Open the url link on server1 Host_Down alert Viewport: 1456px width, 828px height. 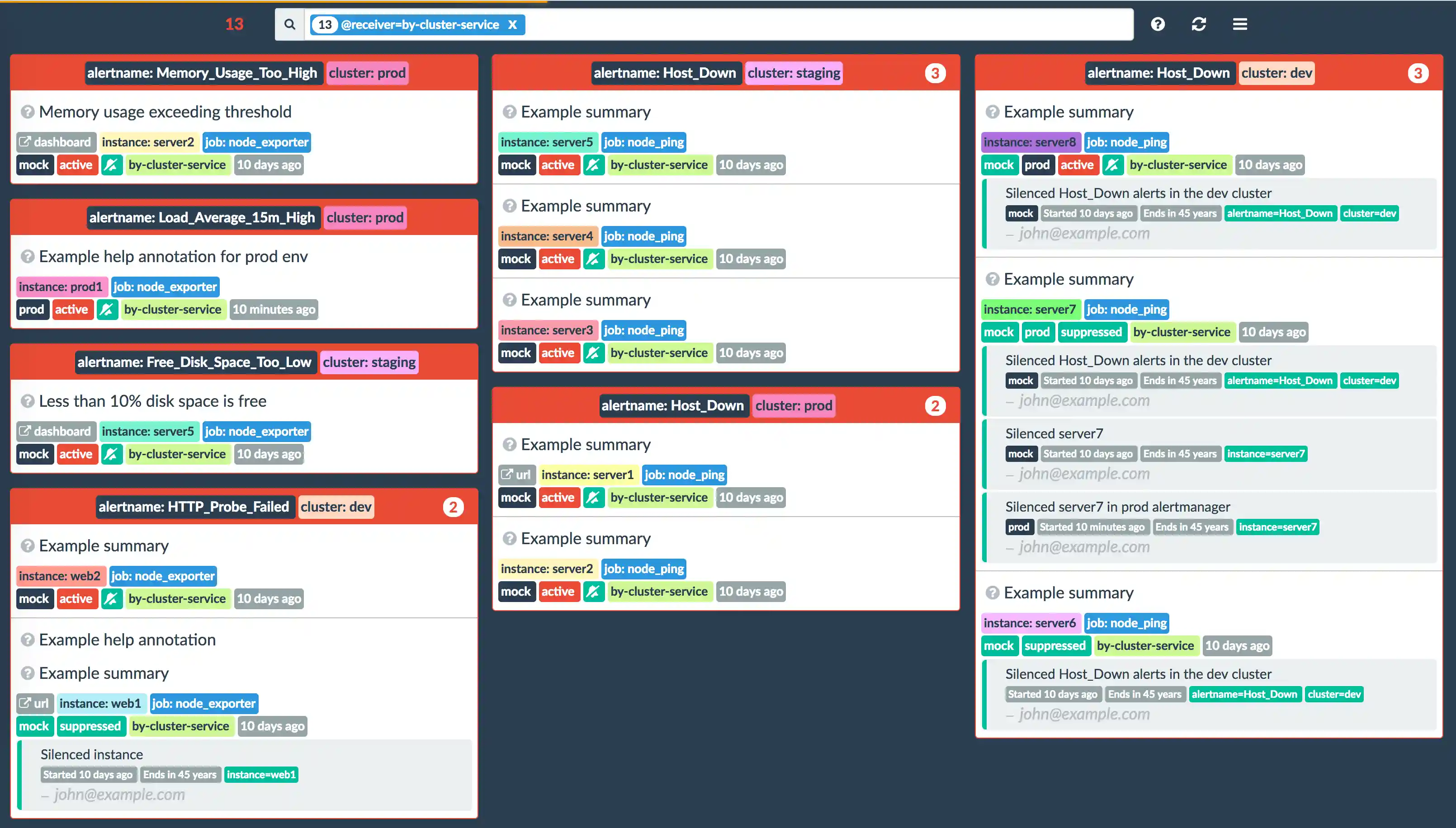[516, 474]
